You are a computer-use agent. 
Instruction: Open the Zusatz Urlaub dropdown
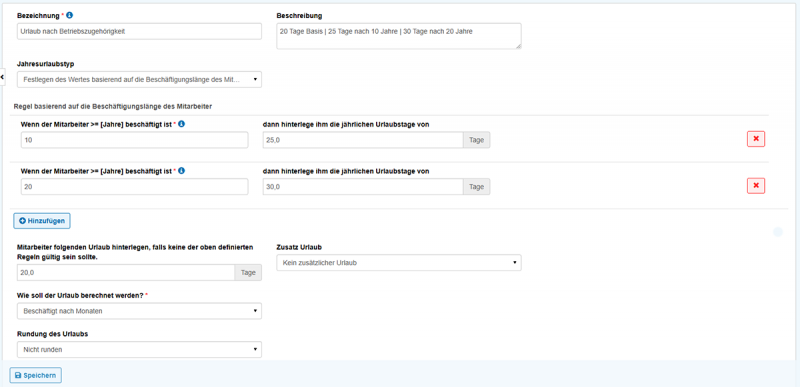tap(399, 263)
